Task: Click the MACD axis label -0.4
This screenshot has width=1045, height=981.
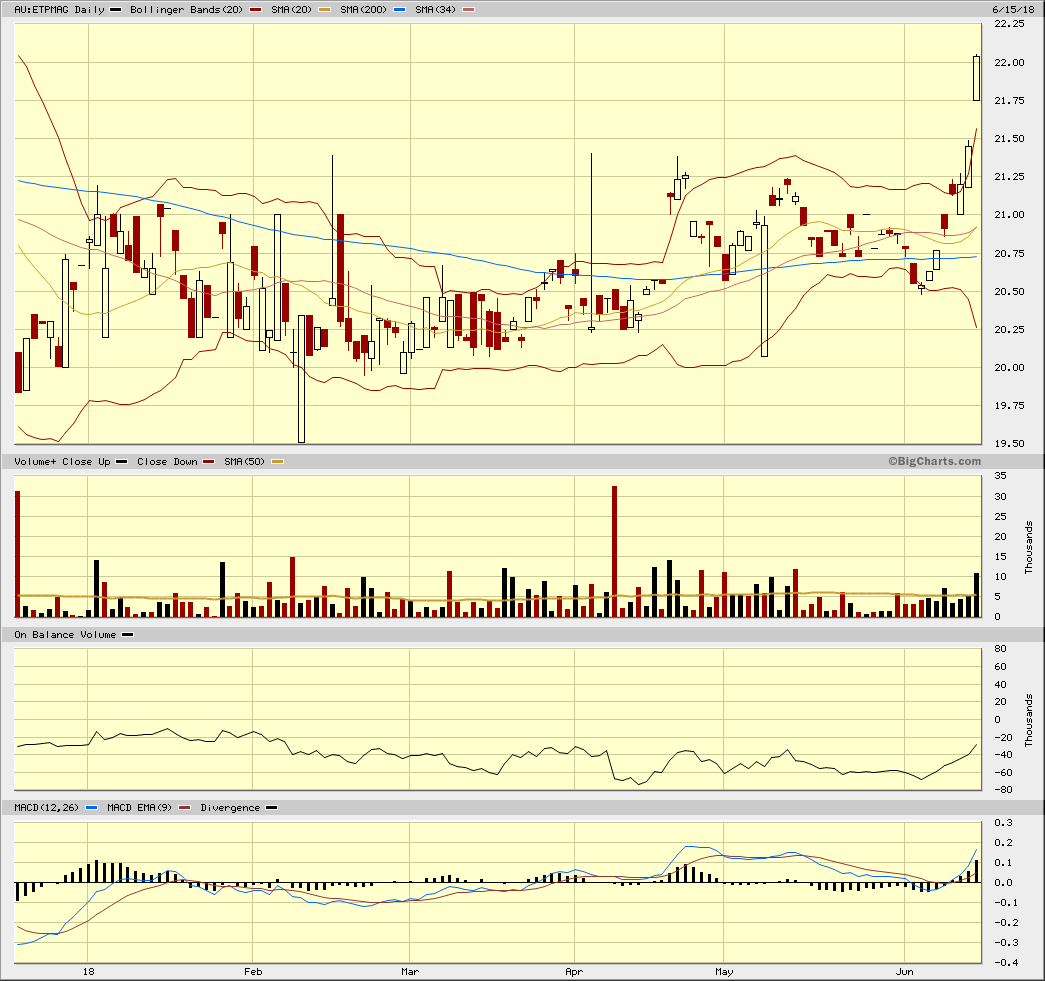Action: point(1006,962)
